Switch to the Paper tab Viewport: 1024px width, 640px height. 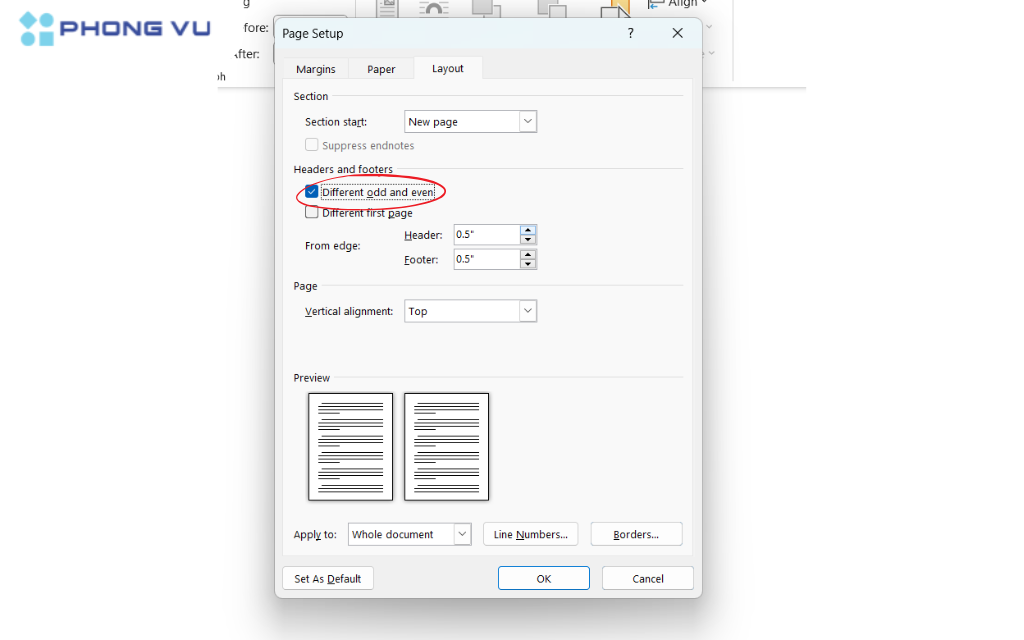[380, 68]
